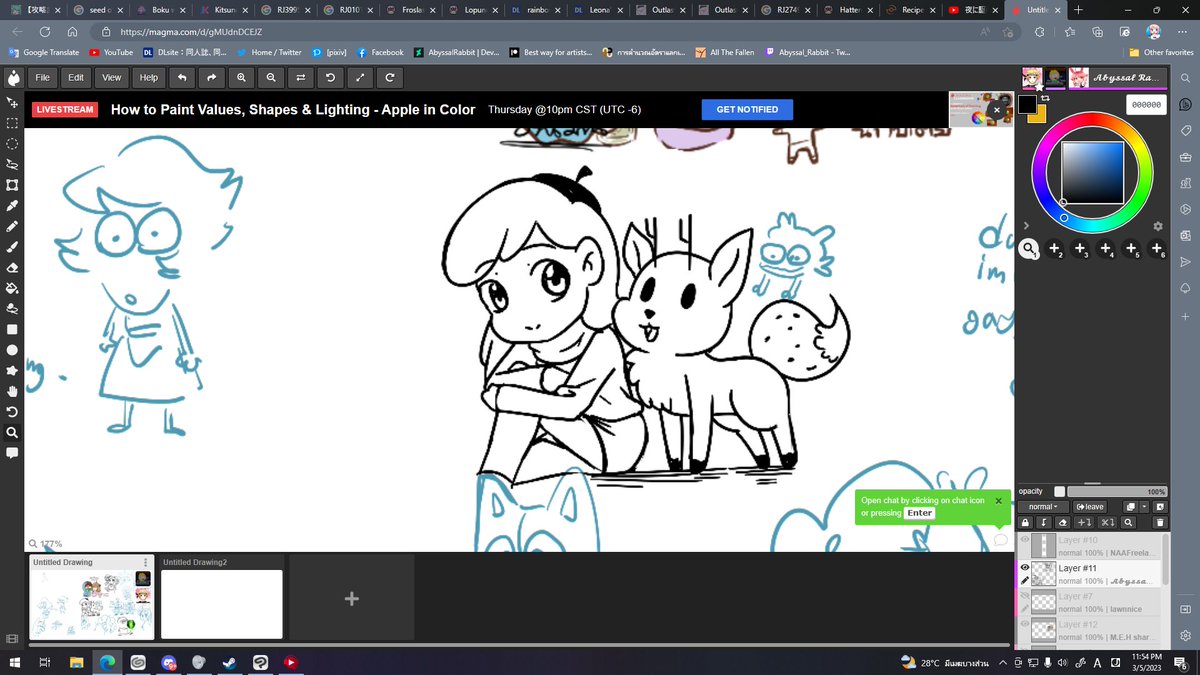Select the filled rectangle shape tool

pyautogui.click(x=12, y=329)
